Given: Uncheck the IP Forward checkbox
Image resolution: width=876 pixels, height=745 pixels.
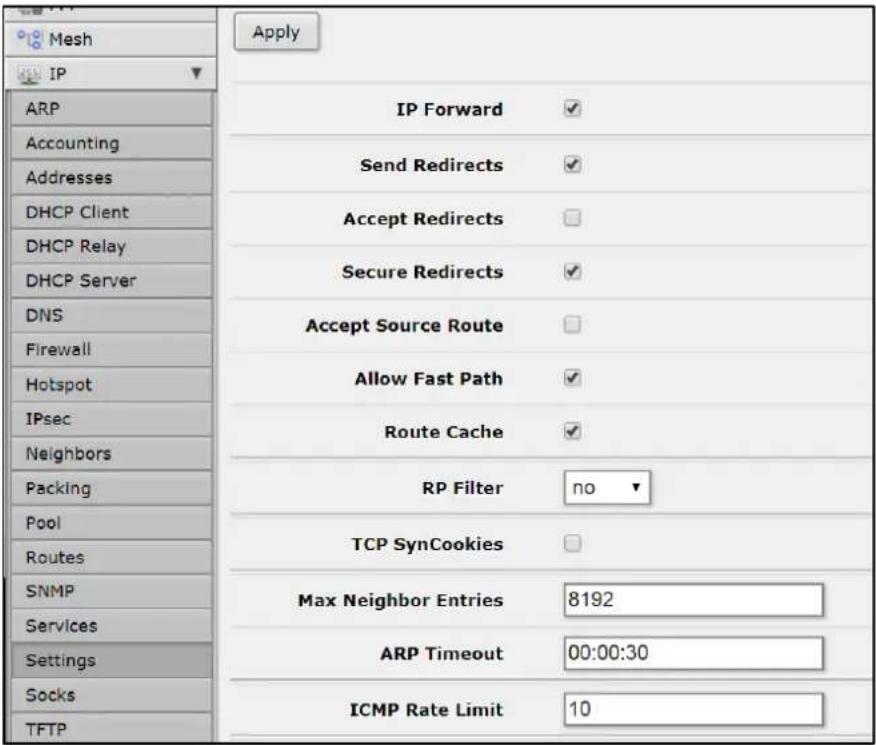Looking at the screenshot, I should point(572,108).
